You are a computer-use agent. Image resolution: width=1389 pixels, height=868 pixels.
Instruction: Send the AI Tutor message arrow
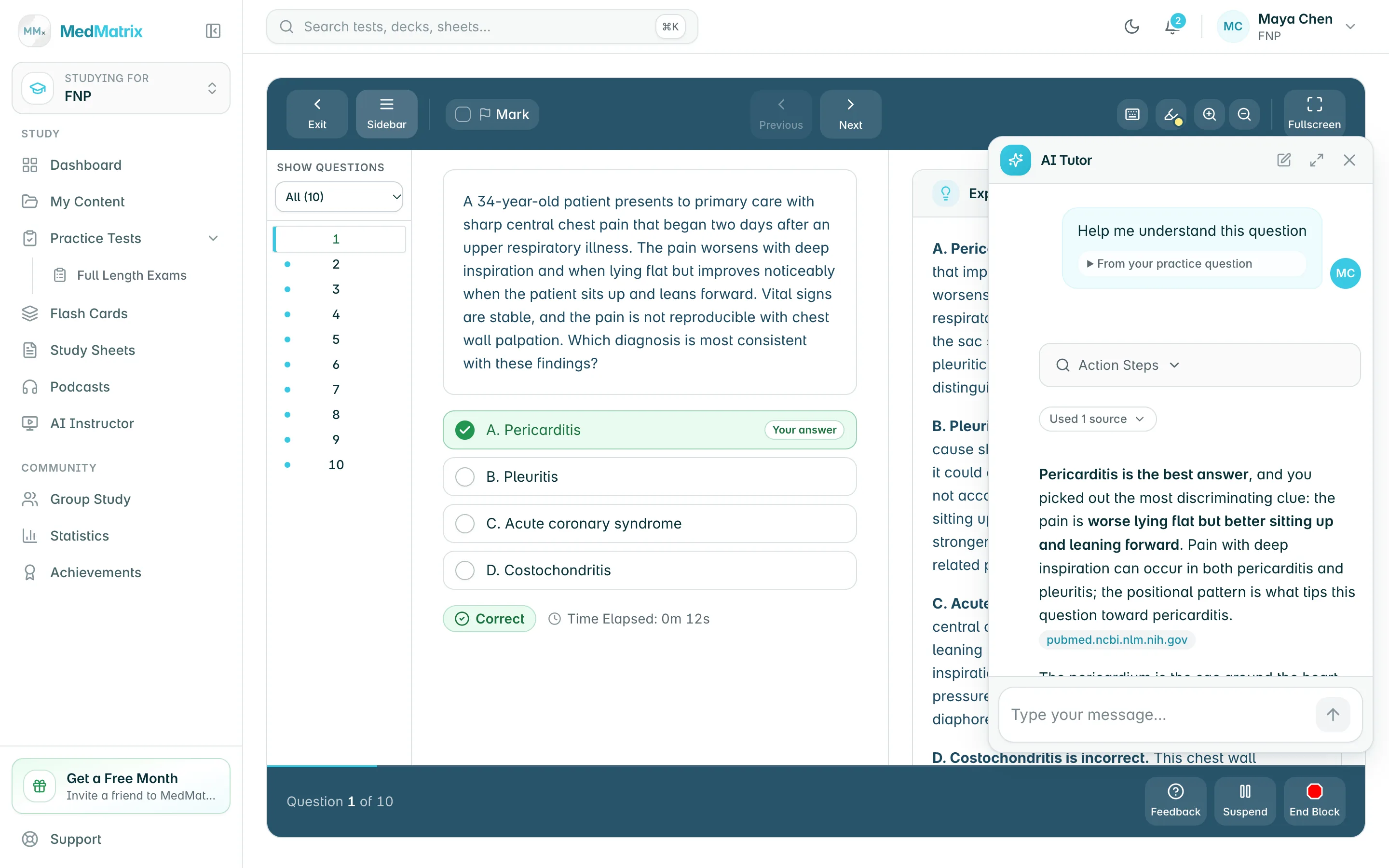pyautogui.click(x=1332, y=715)
